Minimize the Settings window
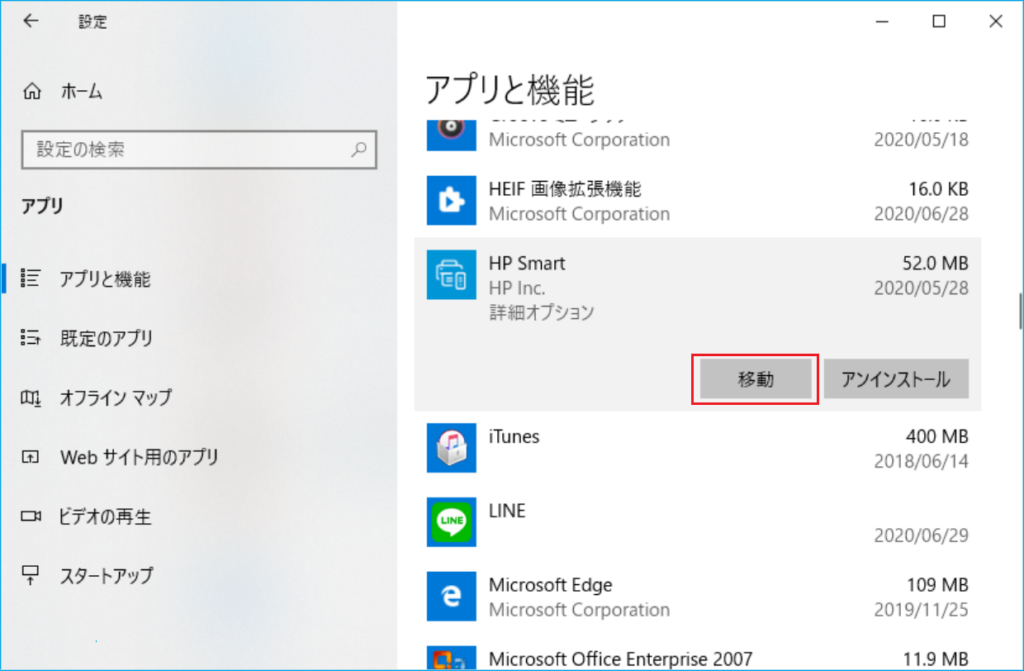The width and height of the screenshot is (1024, 671). point(882,22)
